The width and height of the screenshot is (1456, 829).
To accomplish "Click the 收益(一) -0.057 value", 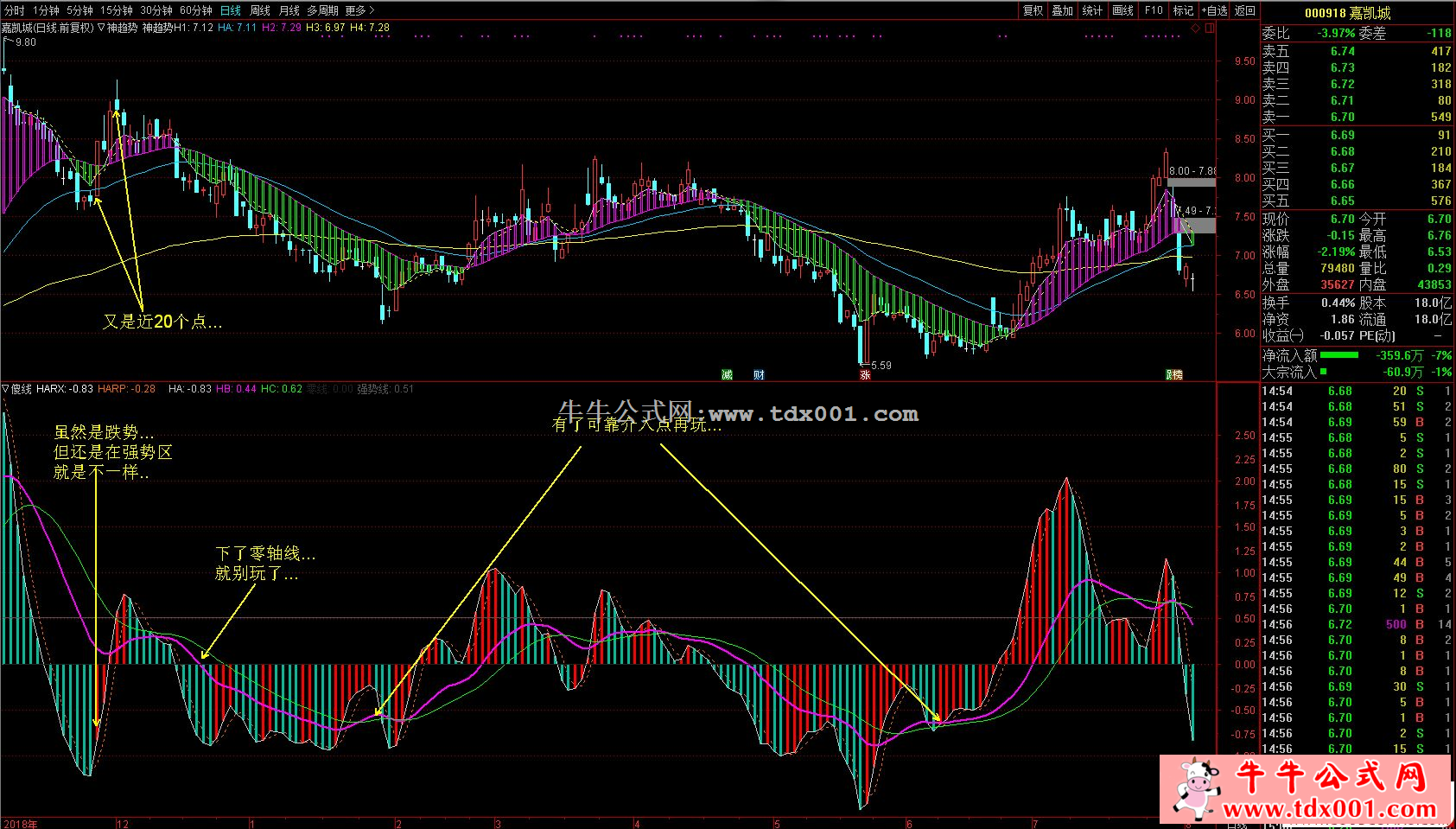I will [x=1338, y=336].
